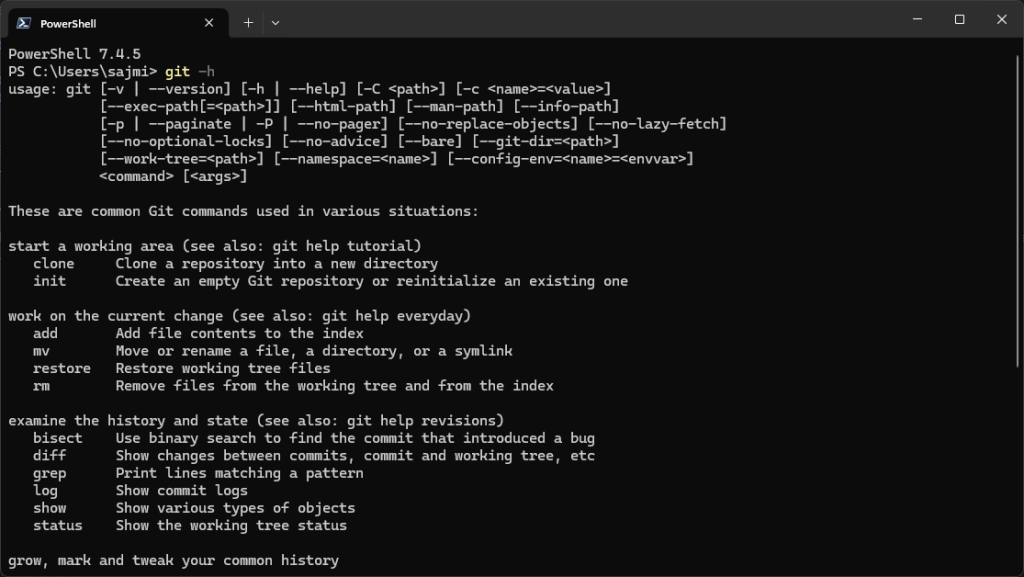Close the PowerShell tab
The height and width of the screenshot is (577, 1024).
[x=209, y=23]
